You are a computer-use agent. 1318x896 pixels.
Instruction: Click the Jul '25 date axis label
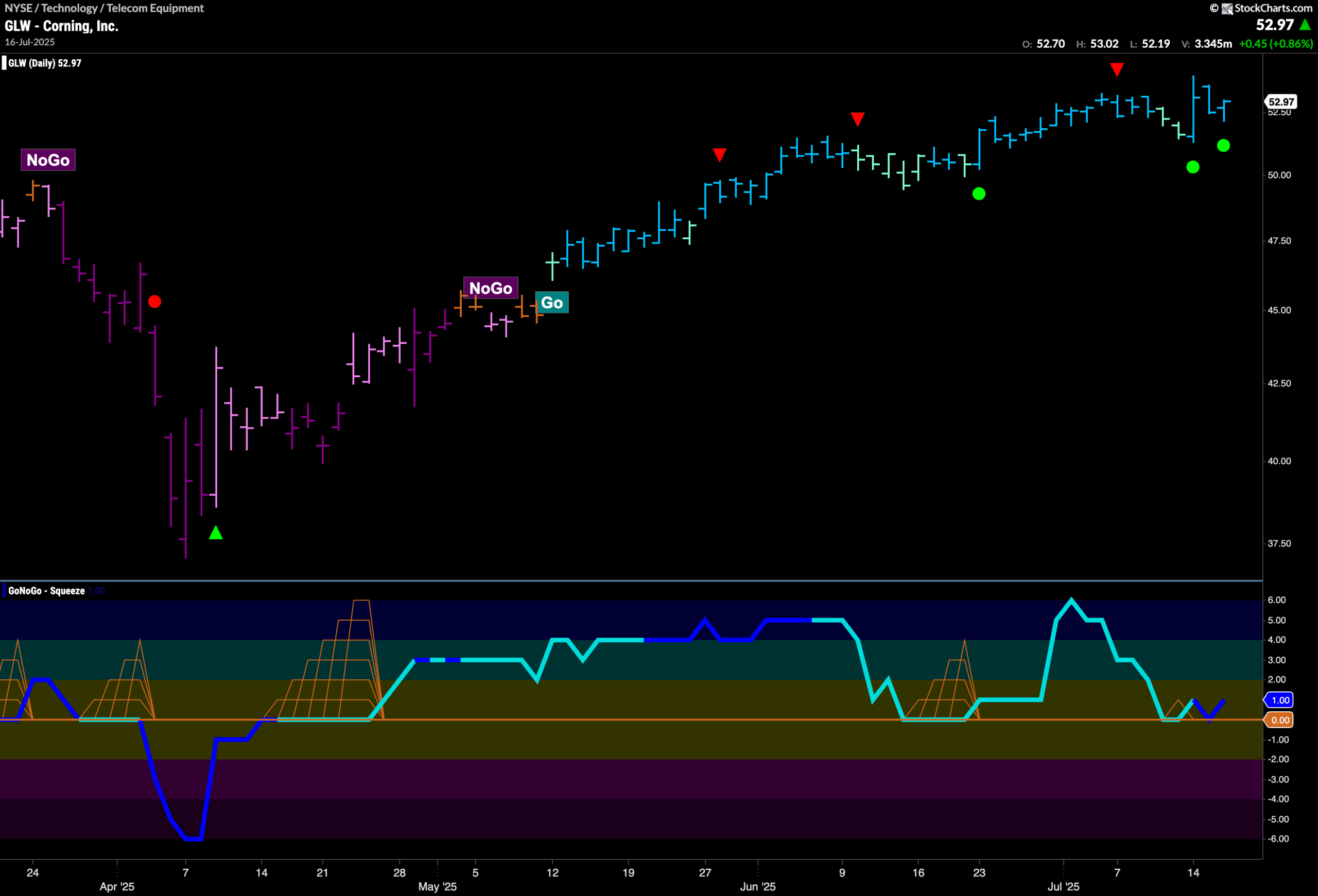[1063, 886]
